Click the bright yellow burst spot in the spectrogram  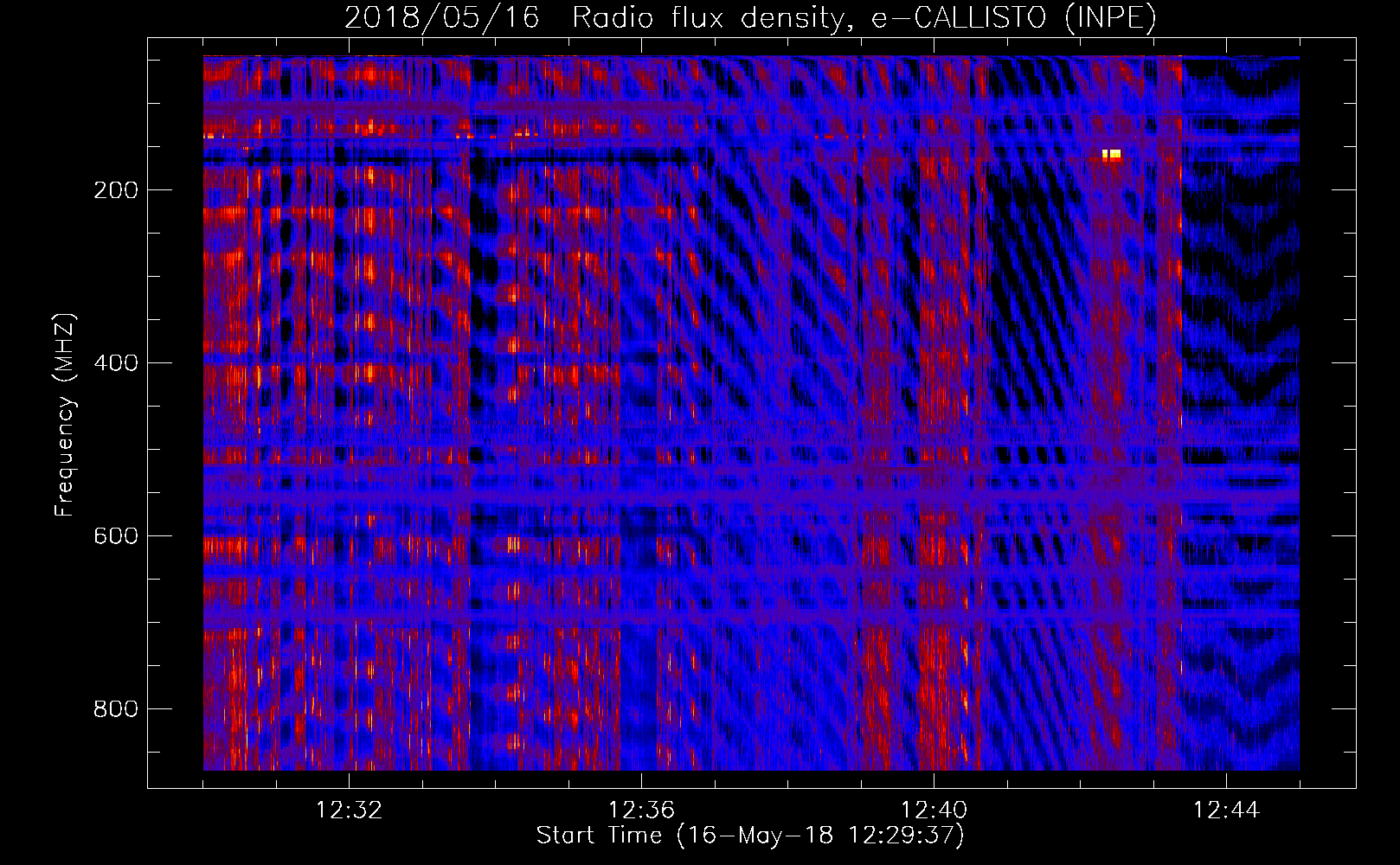(1112, 155)
